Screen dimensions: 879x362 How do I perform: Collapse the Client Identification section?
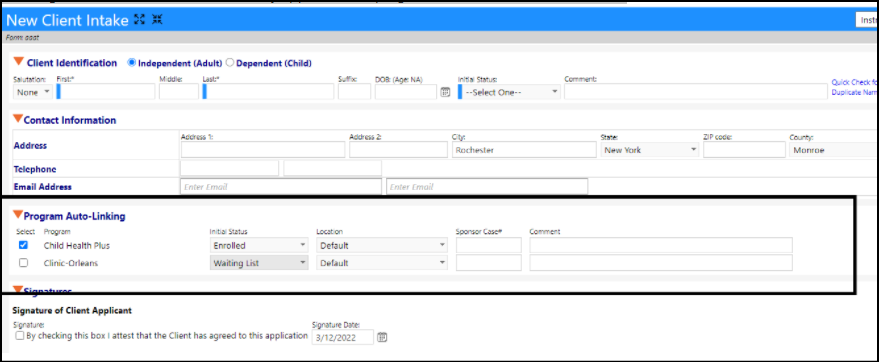(x=18, y=62)
